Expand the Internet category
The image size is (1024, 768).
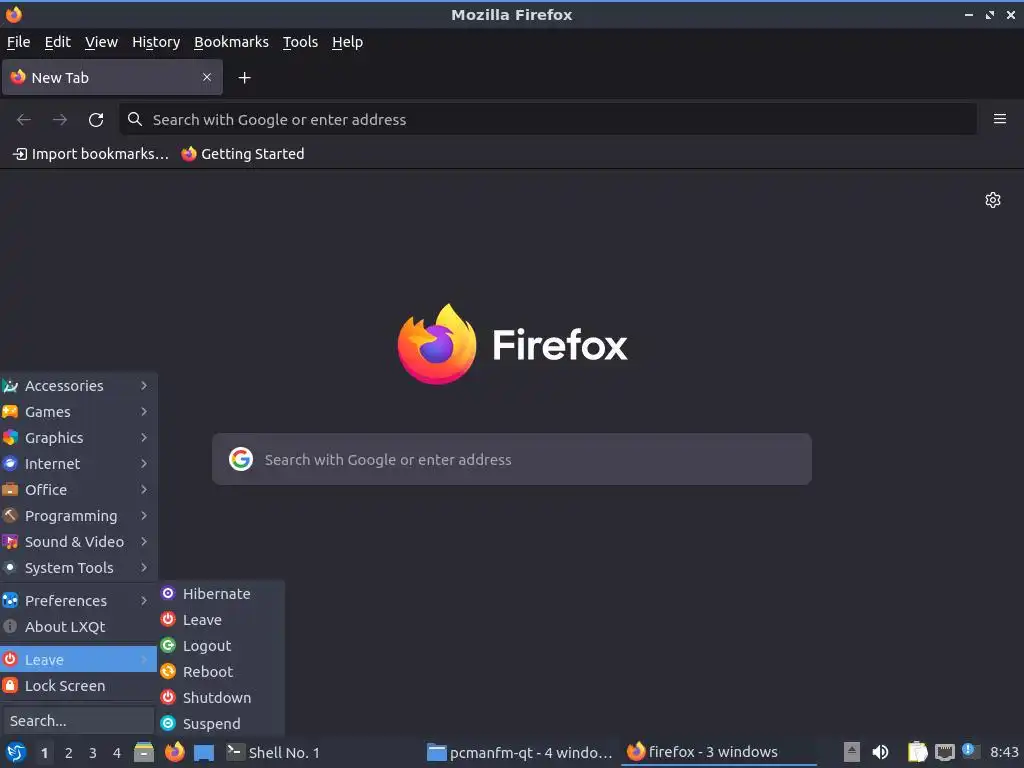[x=78, y=464]
